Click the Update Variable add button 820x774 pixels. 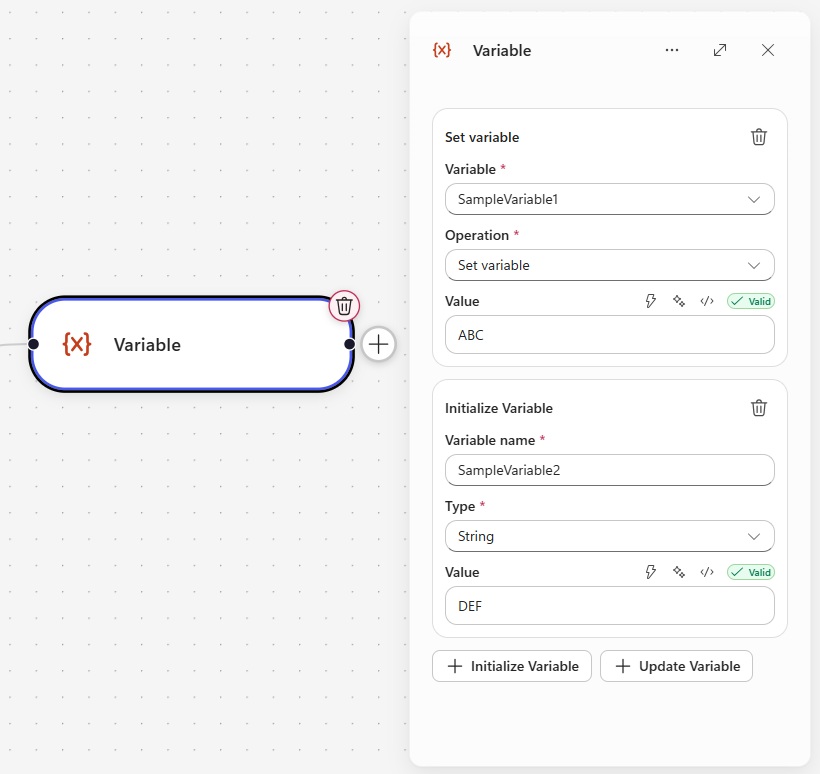pyautogui.click(x=676, y=666)
